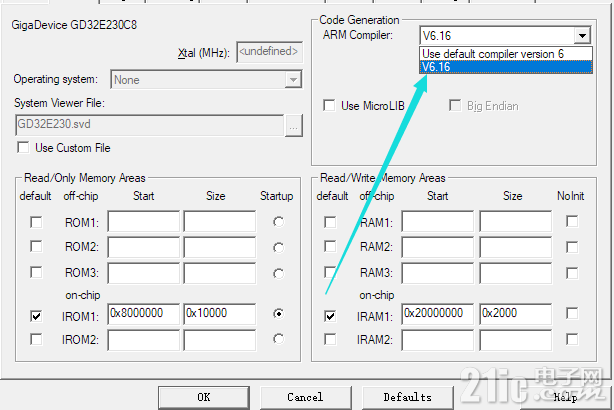Viewport: 614px width, 410px height.
Task: Toggle the Big Endian checkbox
Action: pyautogui.click(x=455, y=106)
